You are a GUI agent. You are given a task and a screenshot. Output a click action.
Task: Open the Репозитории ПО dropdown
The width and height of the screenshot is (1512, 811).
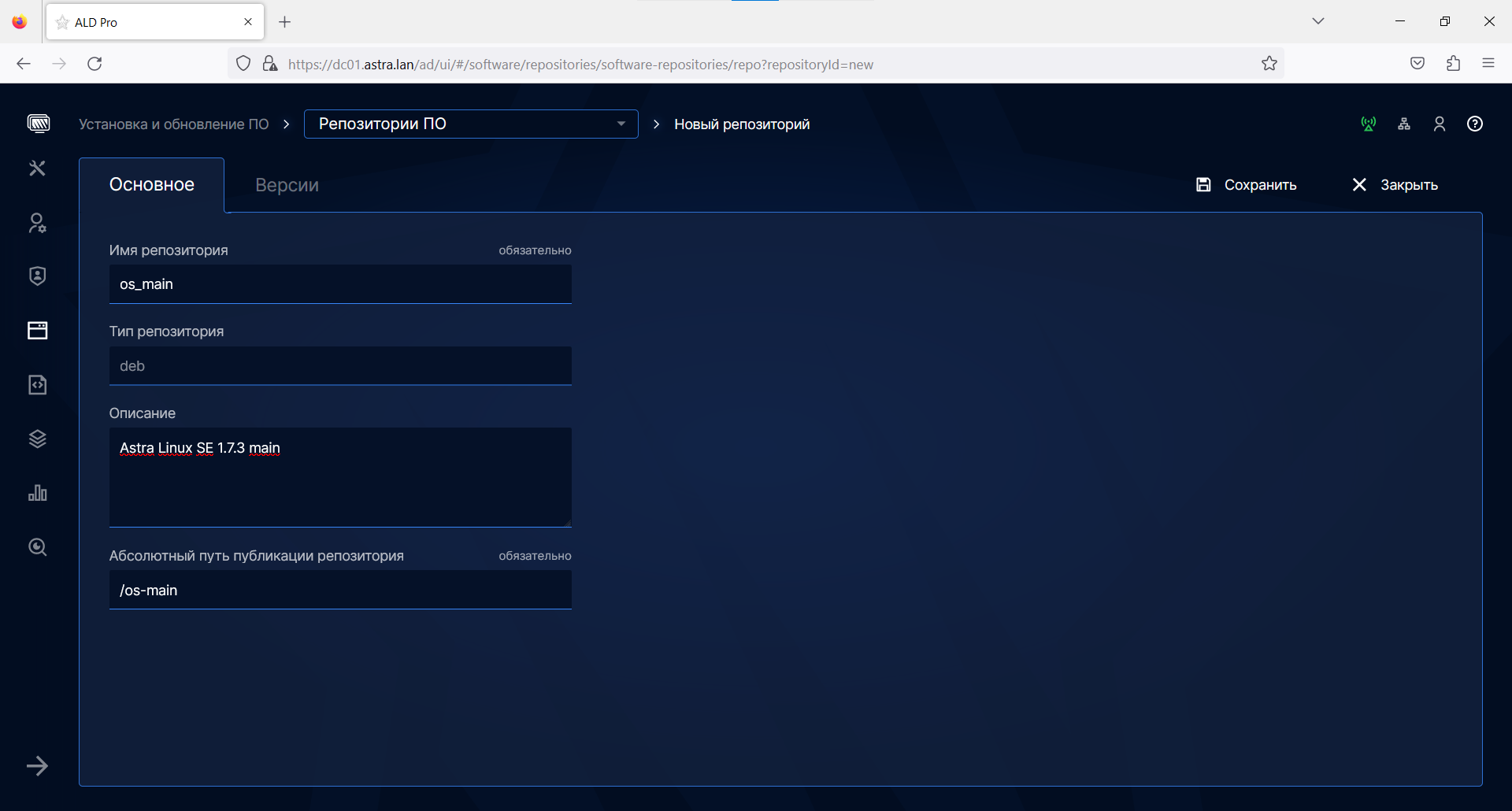[471, 124]
